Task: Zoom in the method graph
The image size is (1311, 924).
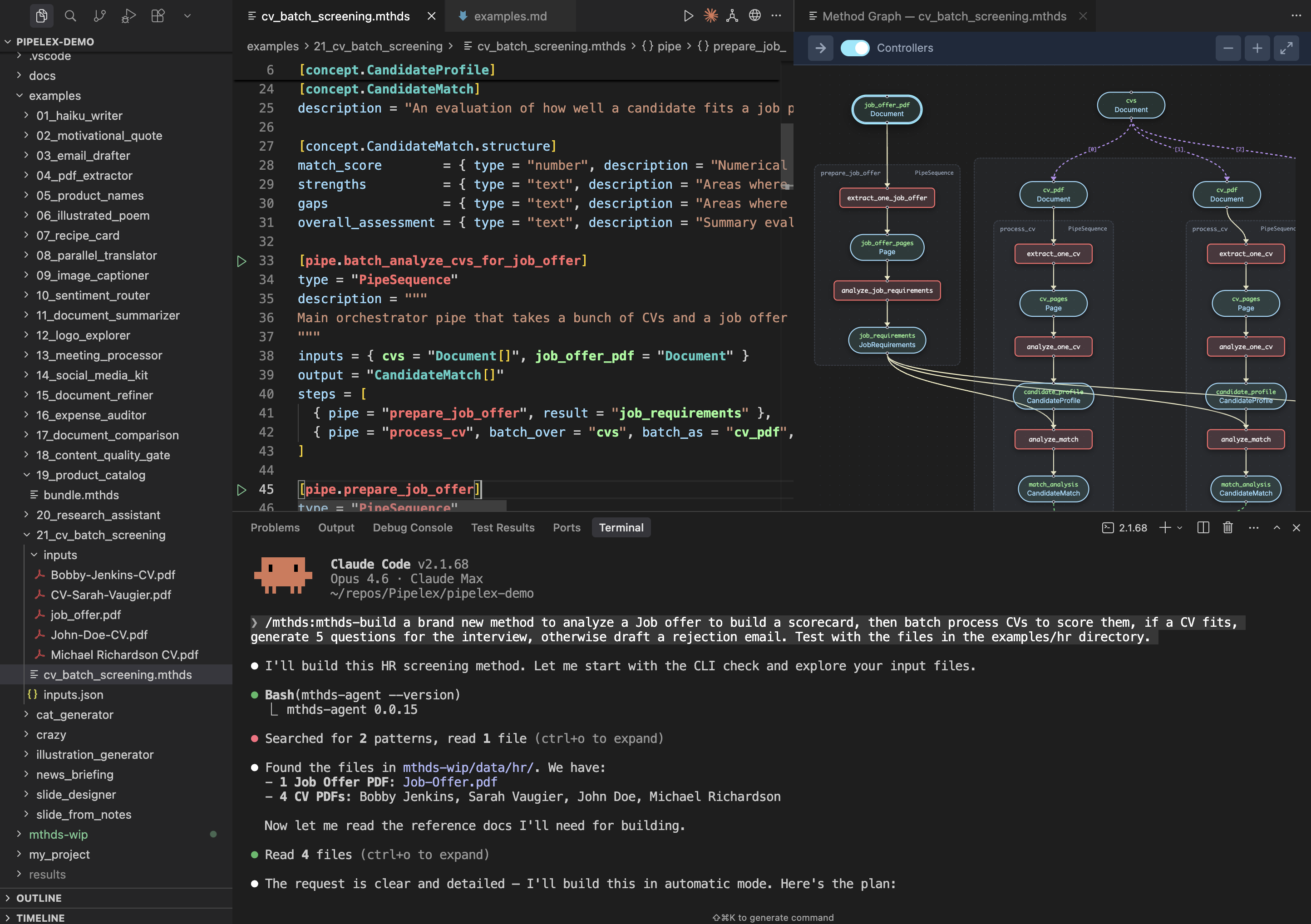Action: (x=1257, y=49)
